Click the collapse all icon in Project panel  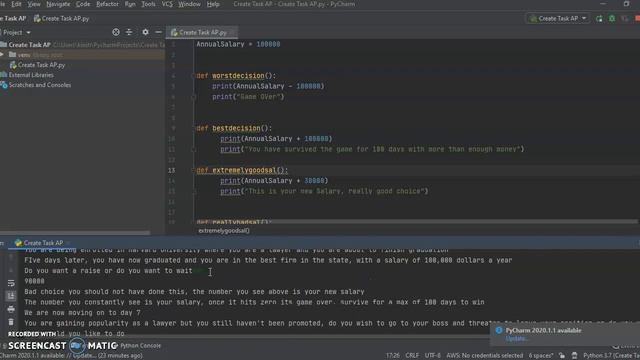pos(129,32)
